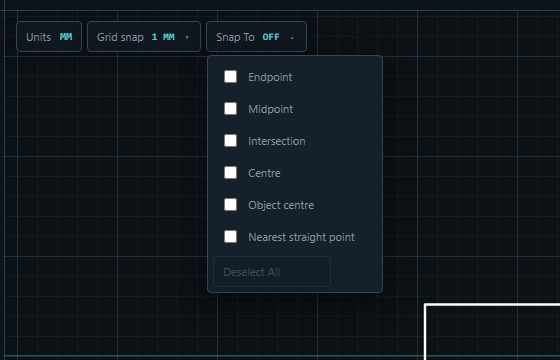Image resolution: width=560 pixels, height=360 pixels.
Task: Turn on Object centre snapping checkbox
Action: (x=230, y=205)
